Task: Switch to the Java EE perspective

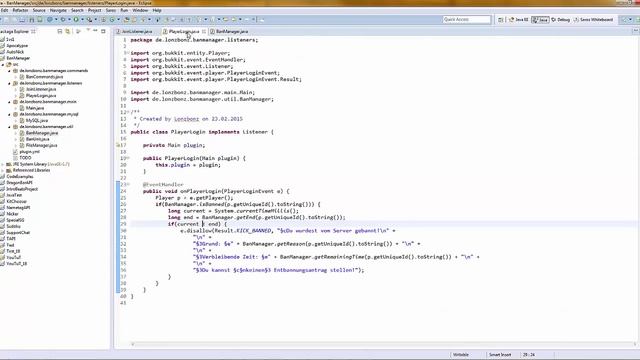Action: point(518,20)
